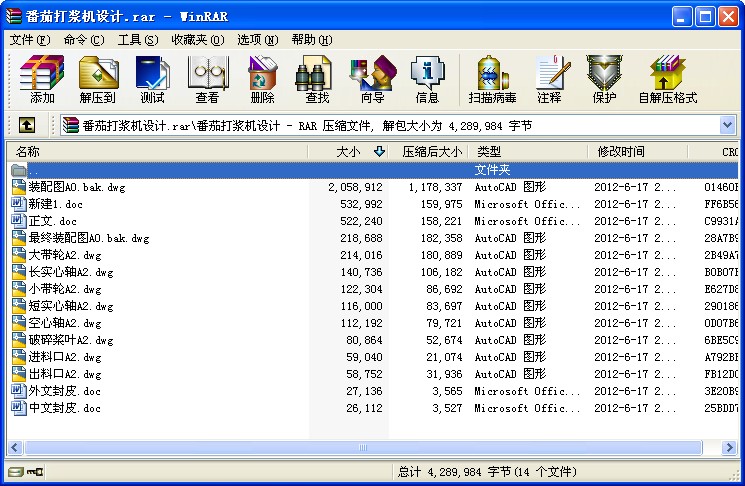This screenshot has width=745, height=486.
Task: Sort by 类型 column header
Action: (528, 152)
